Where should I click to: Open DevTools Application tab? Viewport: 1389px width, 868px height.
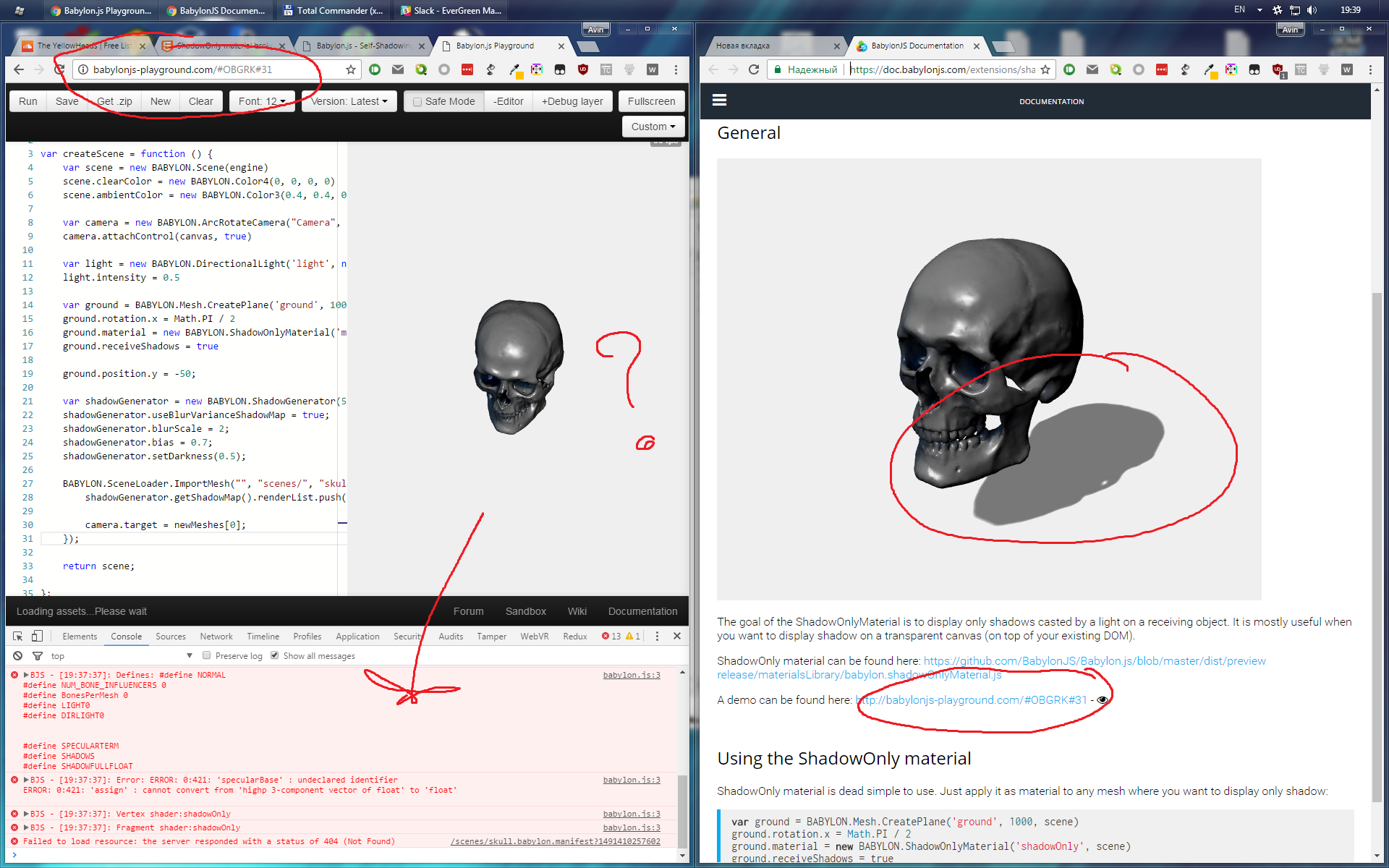click(357, 637)
